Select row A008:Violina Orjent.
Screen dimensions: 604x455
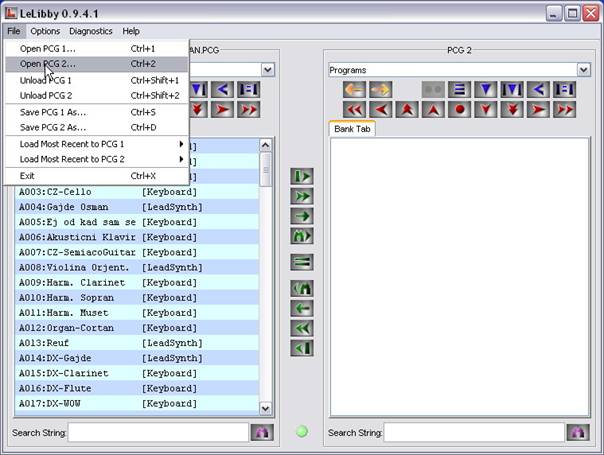137,268
